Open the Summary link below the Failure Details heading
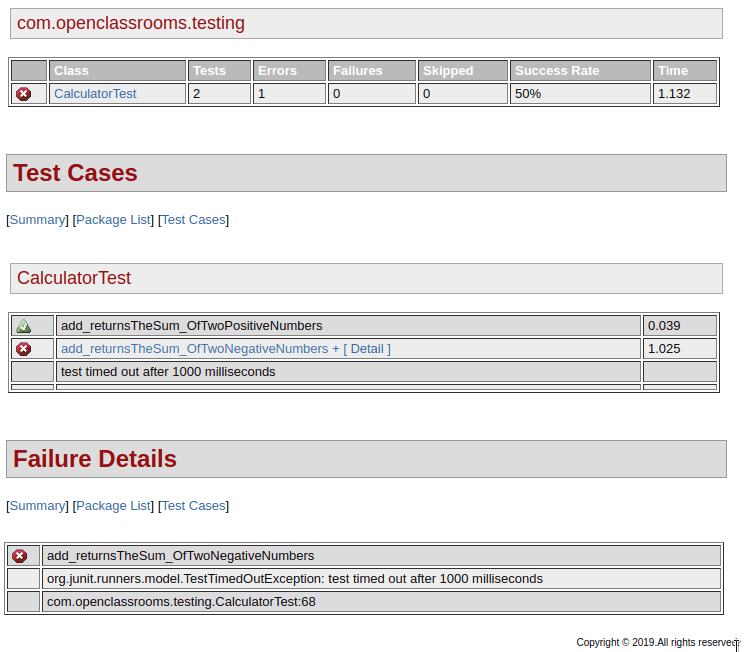 click(37, 506)
